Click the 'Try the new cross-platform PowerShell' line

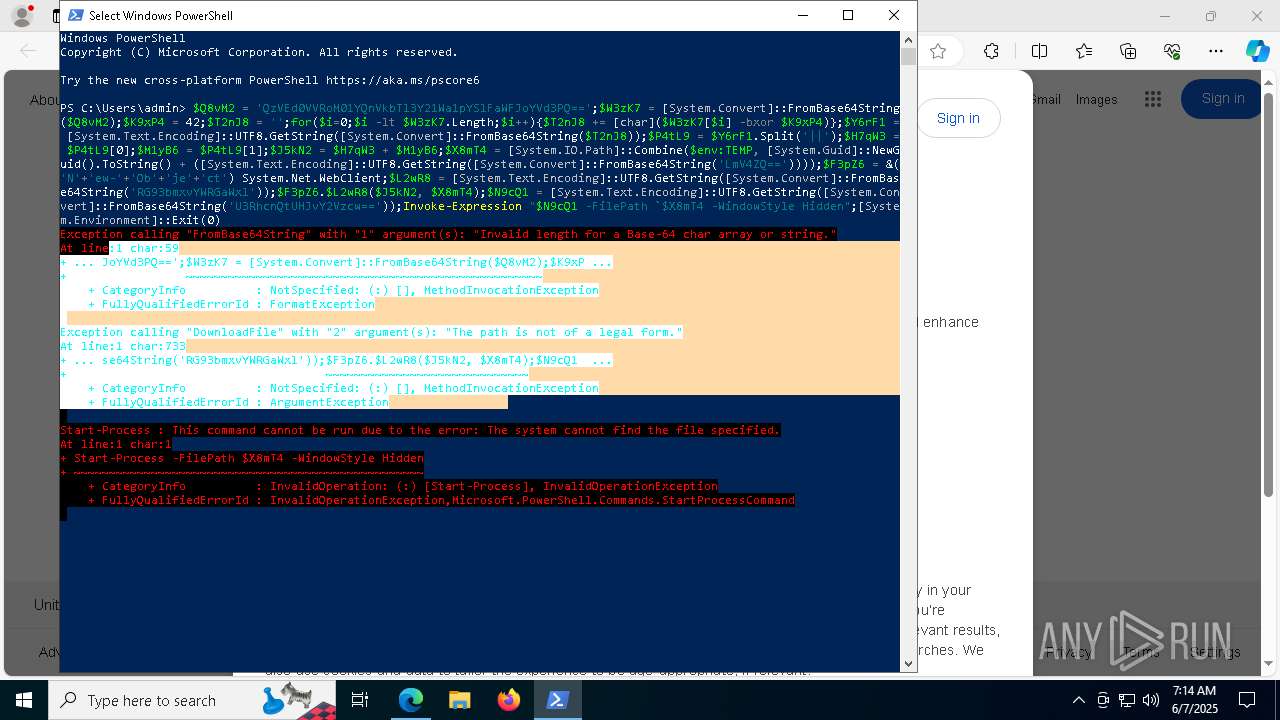(x=270, y=80)
